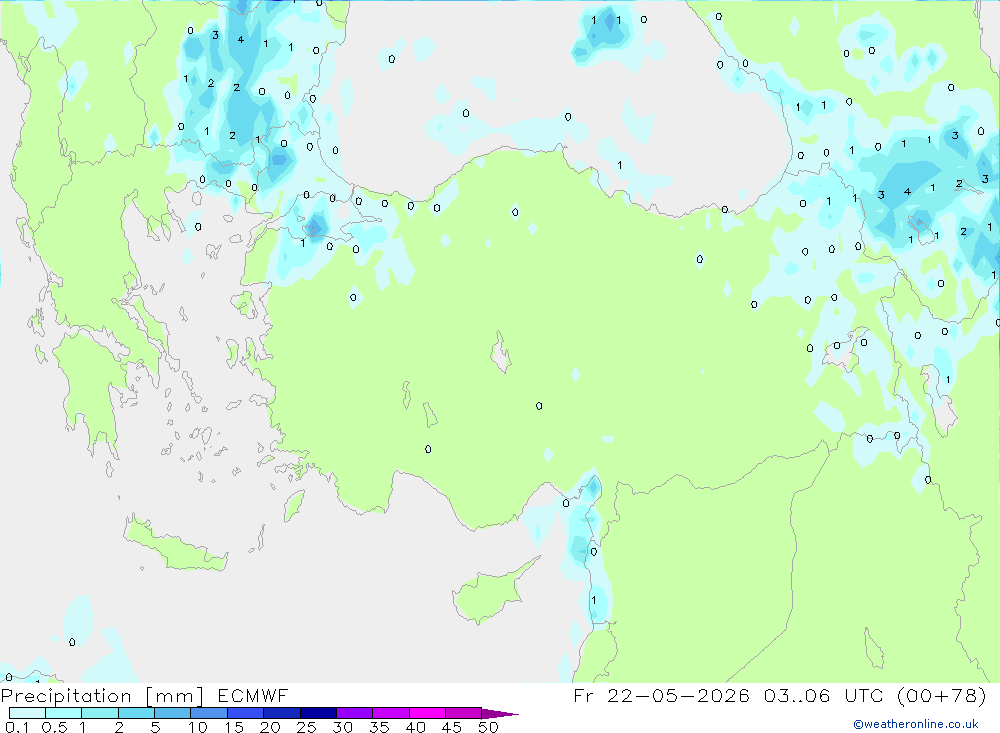
Task: Pick the 1–2 mm legend color swatch
Action: [100, 713]
